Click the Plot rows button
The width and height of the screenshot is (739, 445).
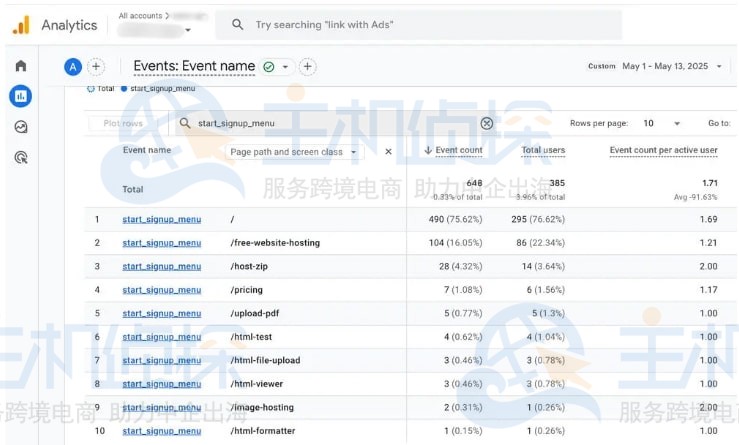click(123, 124)
